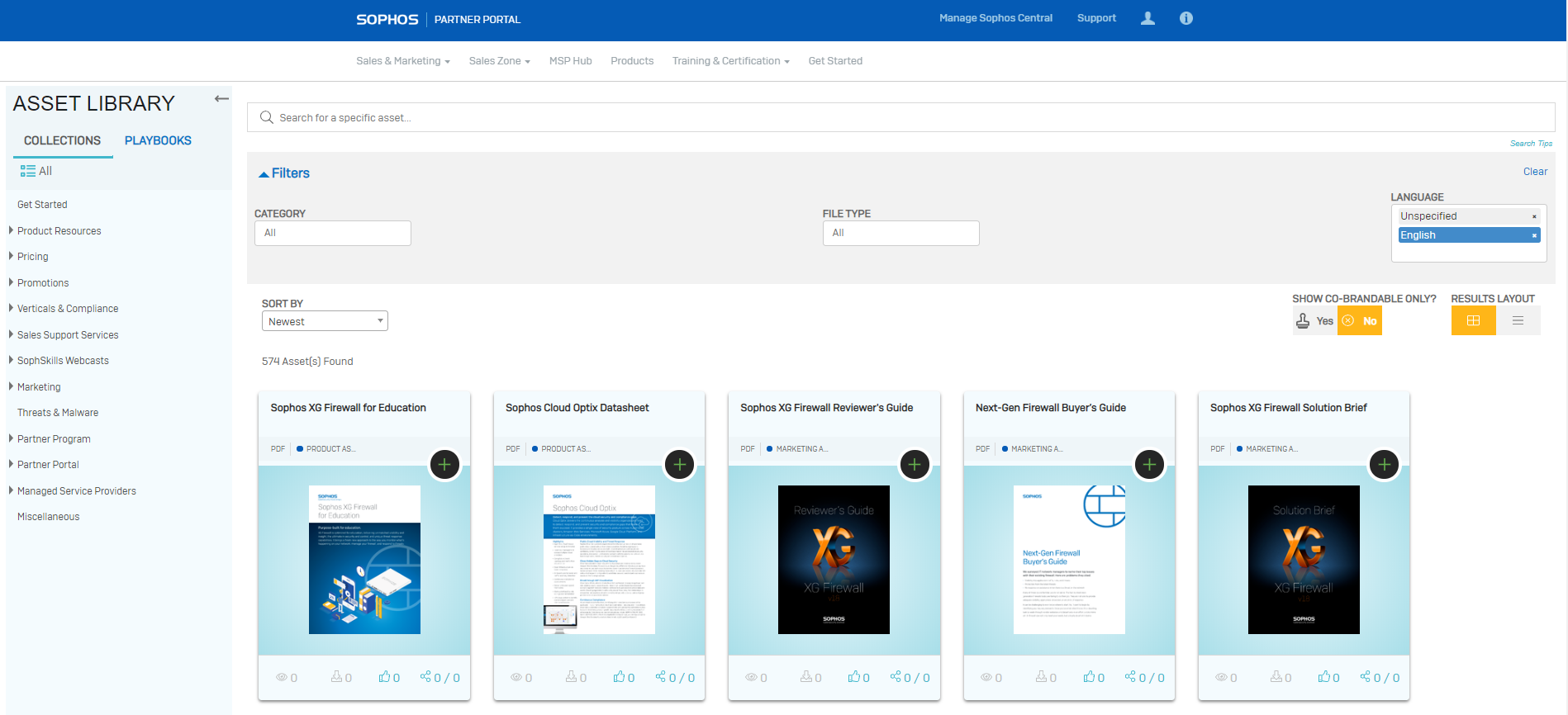This screenshot has height=715, width=1568.
Task: Clear all applied filters
Action: click(1535, 172)
